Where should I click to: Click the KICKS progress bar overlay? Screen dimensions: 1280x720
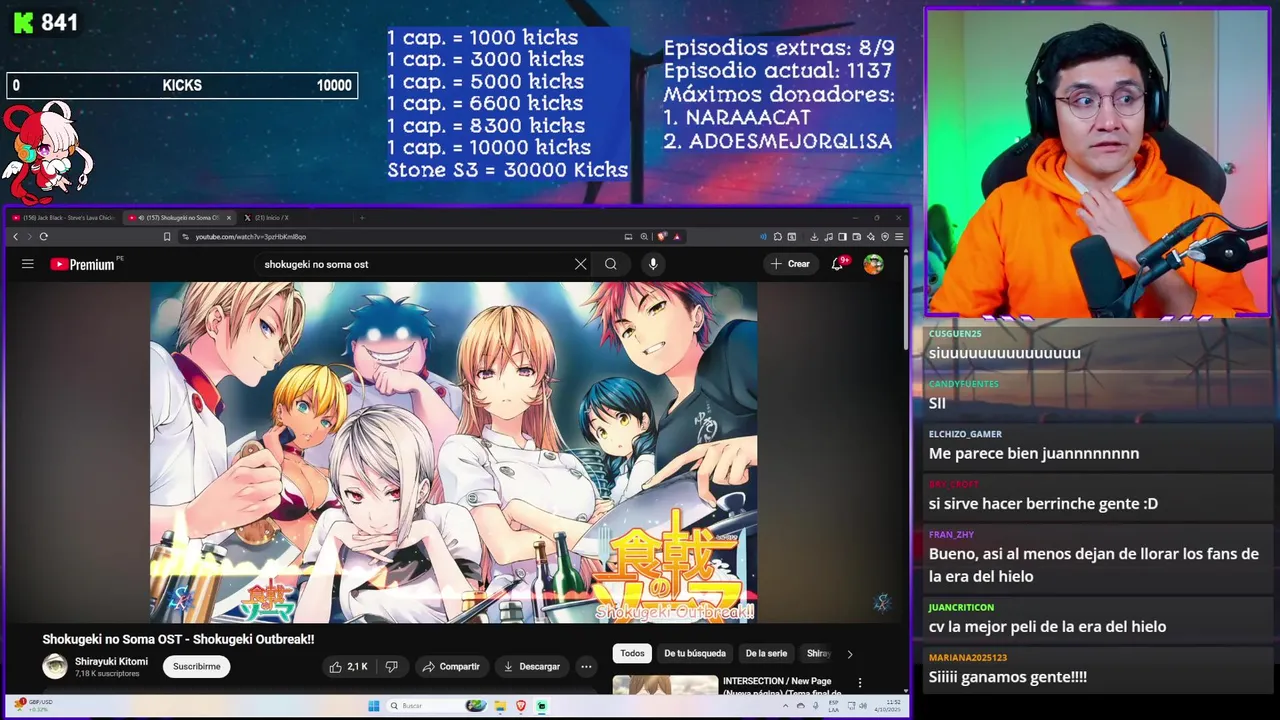182,86
